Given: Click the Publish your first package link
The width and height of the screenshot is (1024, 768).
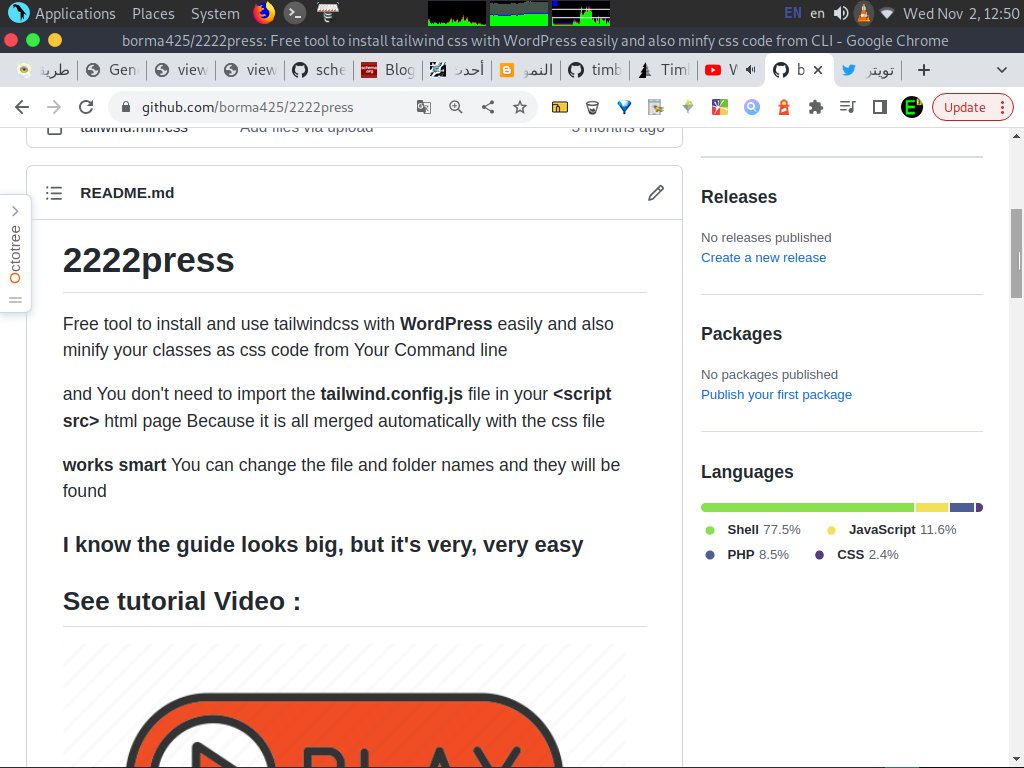Looking at the screenshot, I should [x=776, y=394].
